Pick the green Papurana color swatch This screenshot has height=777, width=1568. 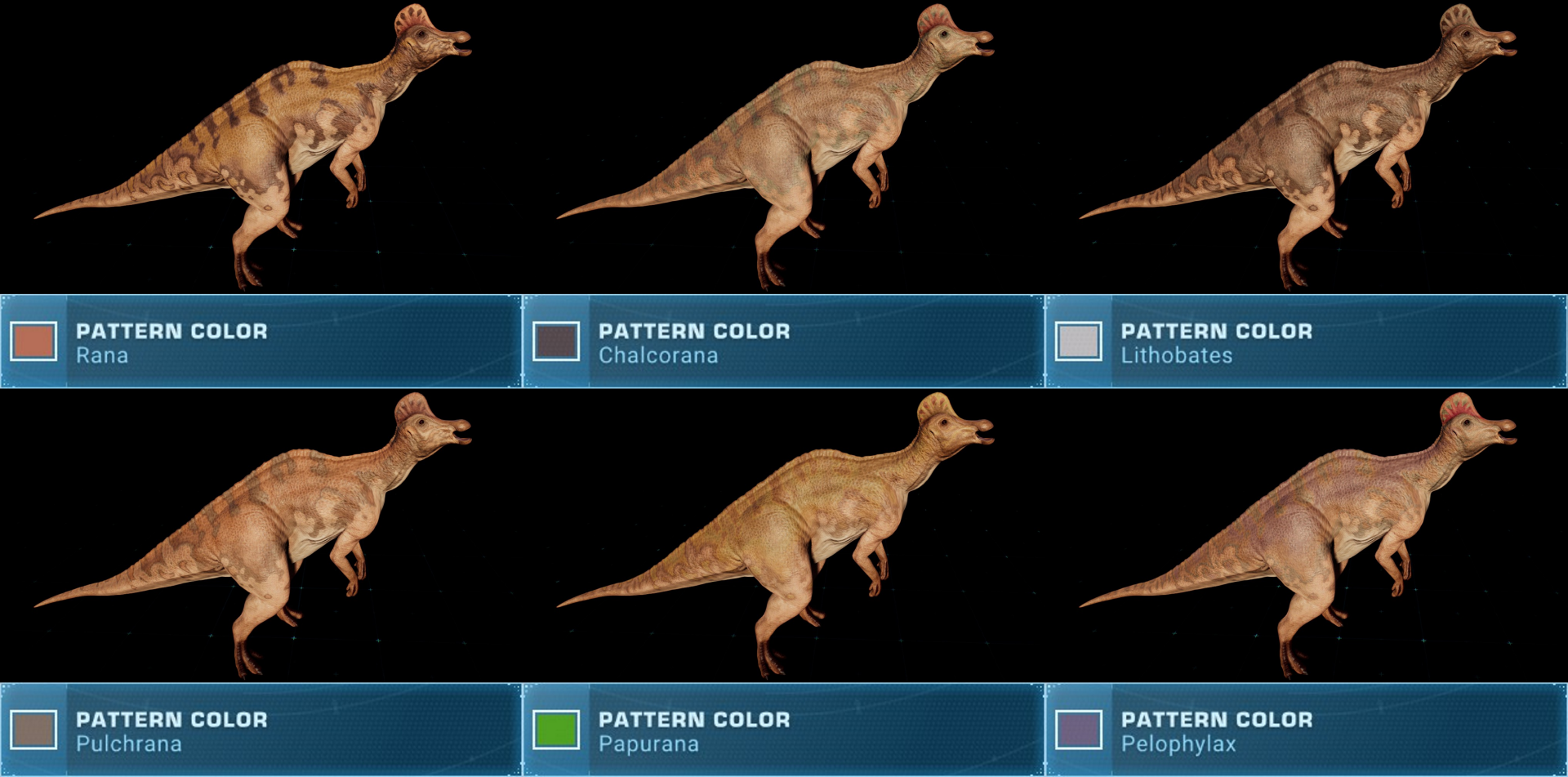pos(556,730)
